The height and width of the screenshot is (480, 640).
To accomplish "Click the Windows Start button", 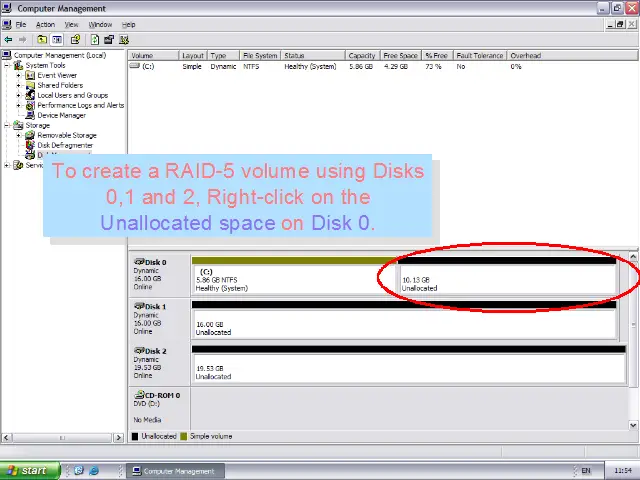I will [27, 471].
